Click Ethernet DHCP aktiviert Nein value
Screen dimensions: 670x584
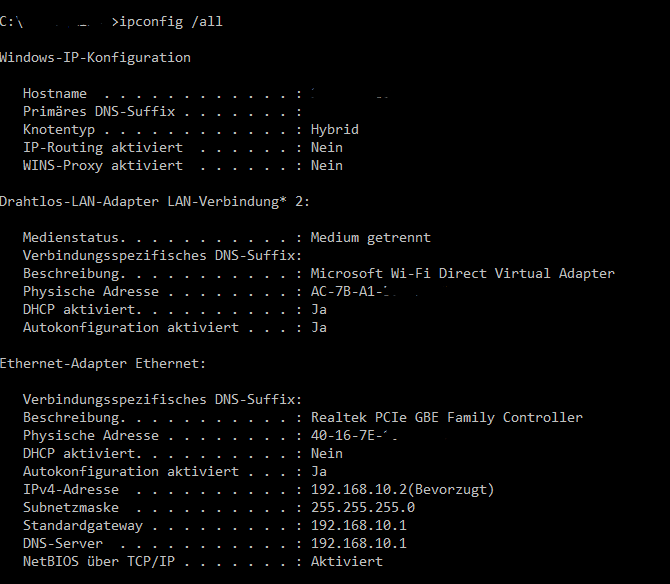[326, 453]
